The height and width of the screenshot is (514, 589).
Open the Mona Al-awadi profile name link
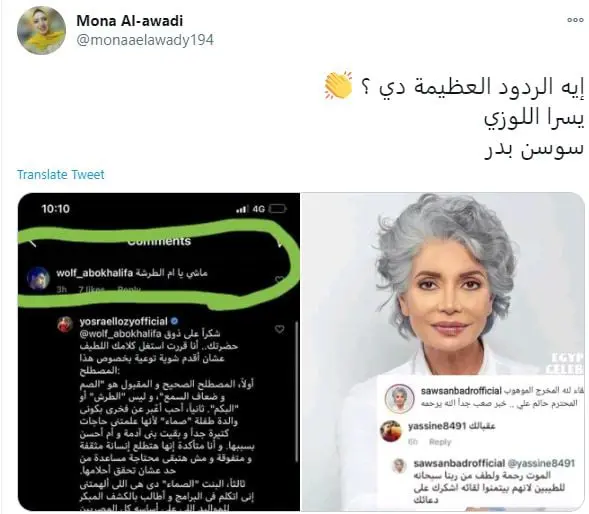pos(130,21)
